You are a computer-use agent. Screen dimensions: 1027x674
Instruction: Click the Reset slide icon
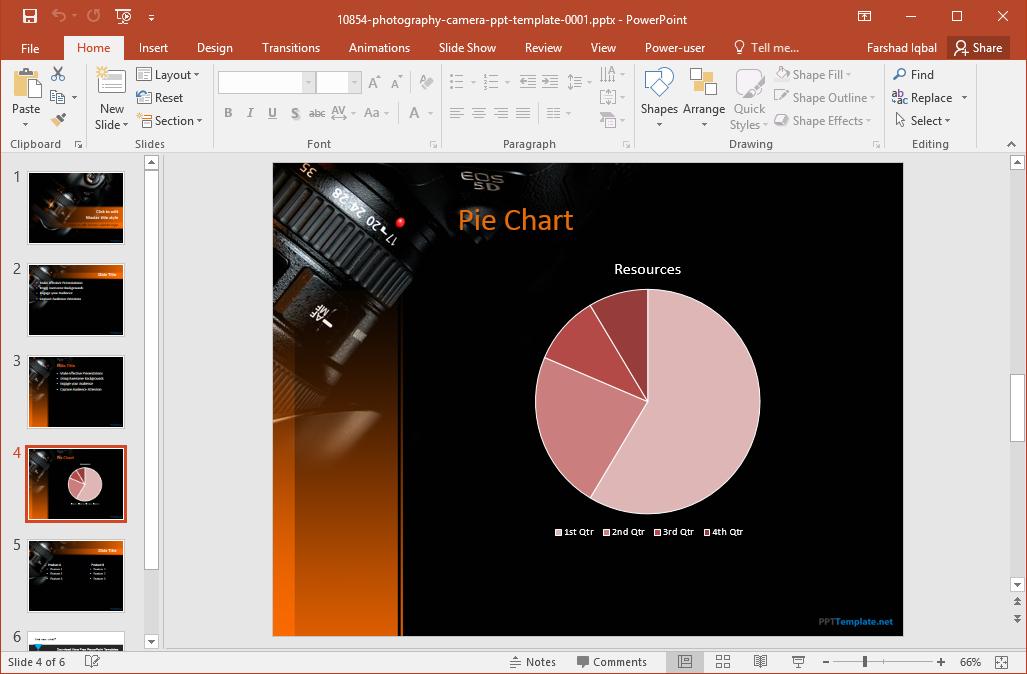[160, 98]
